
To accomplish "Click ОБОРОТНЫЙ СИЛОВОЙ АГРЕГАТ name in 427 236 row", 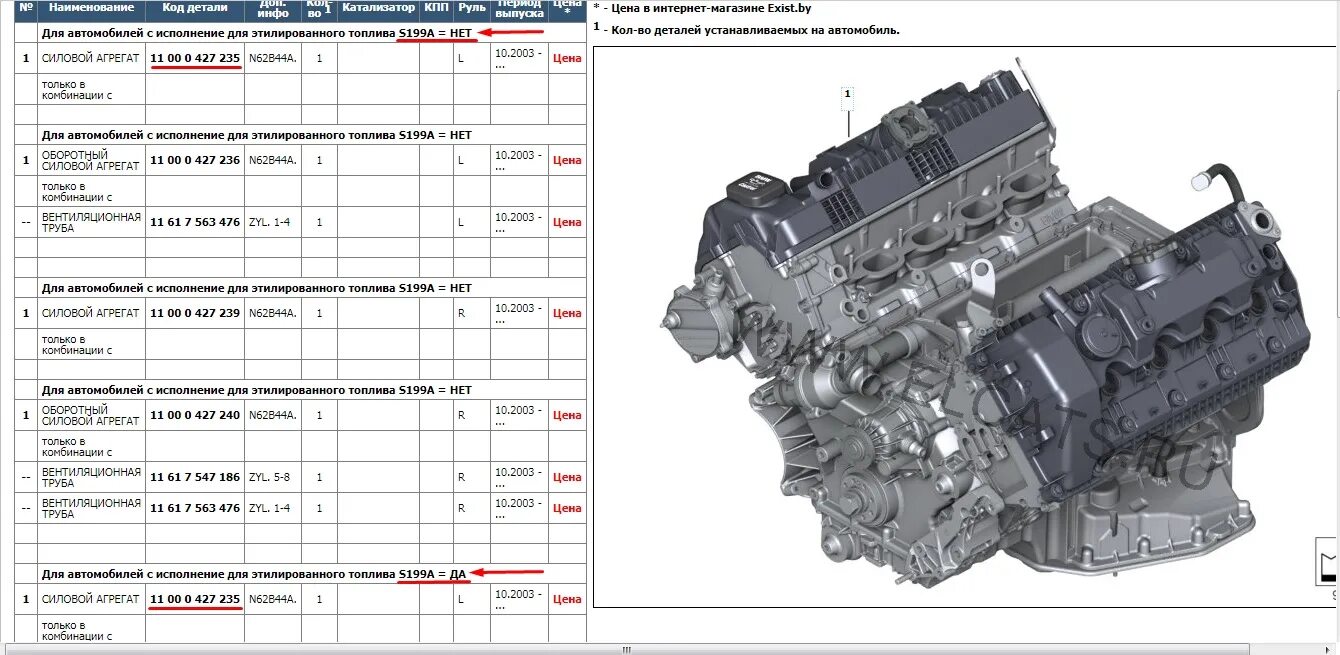I will [x=91, y=160].
